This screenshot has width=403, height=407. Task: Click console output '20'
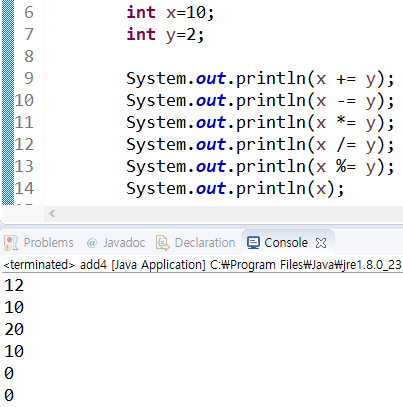pos(14,330)
